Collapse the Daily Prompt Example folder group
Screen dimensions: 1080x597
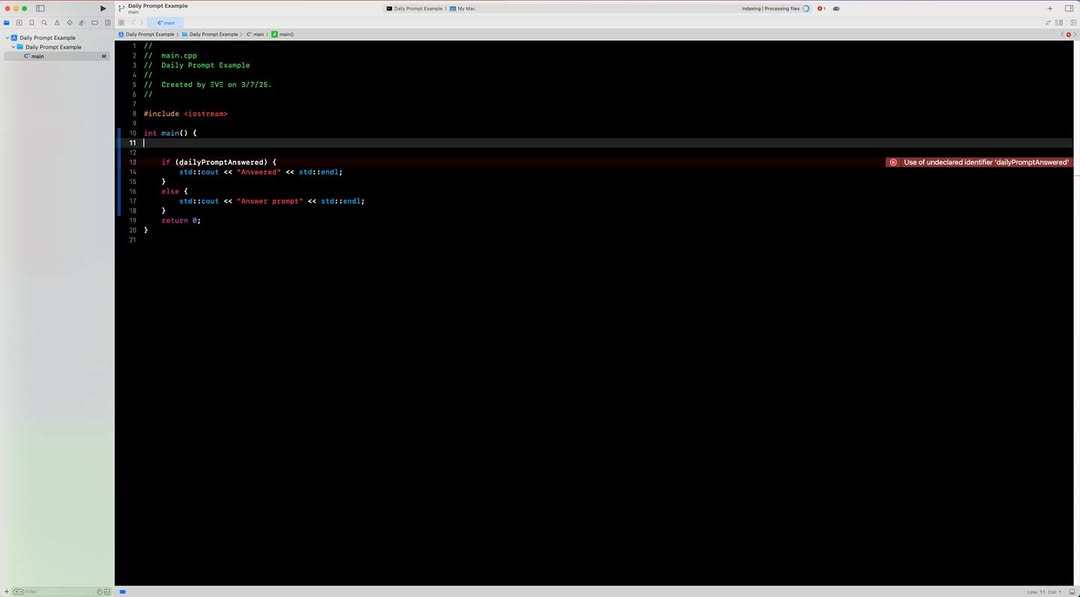pyautogui.click(x=13, y=47)
